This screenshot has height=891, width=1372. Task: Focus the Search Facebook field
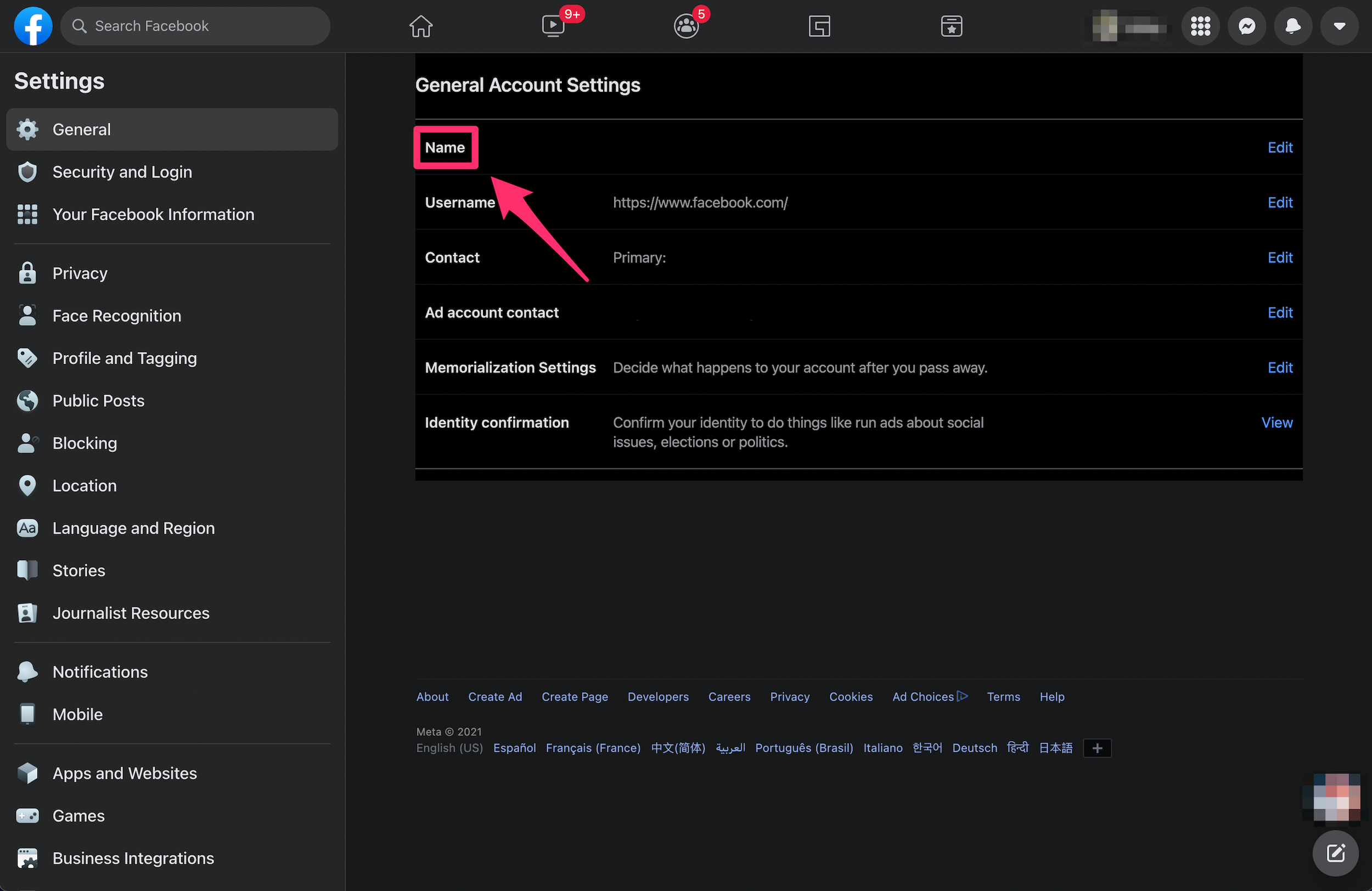(195, 26)
